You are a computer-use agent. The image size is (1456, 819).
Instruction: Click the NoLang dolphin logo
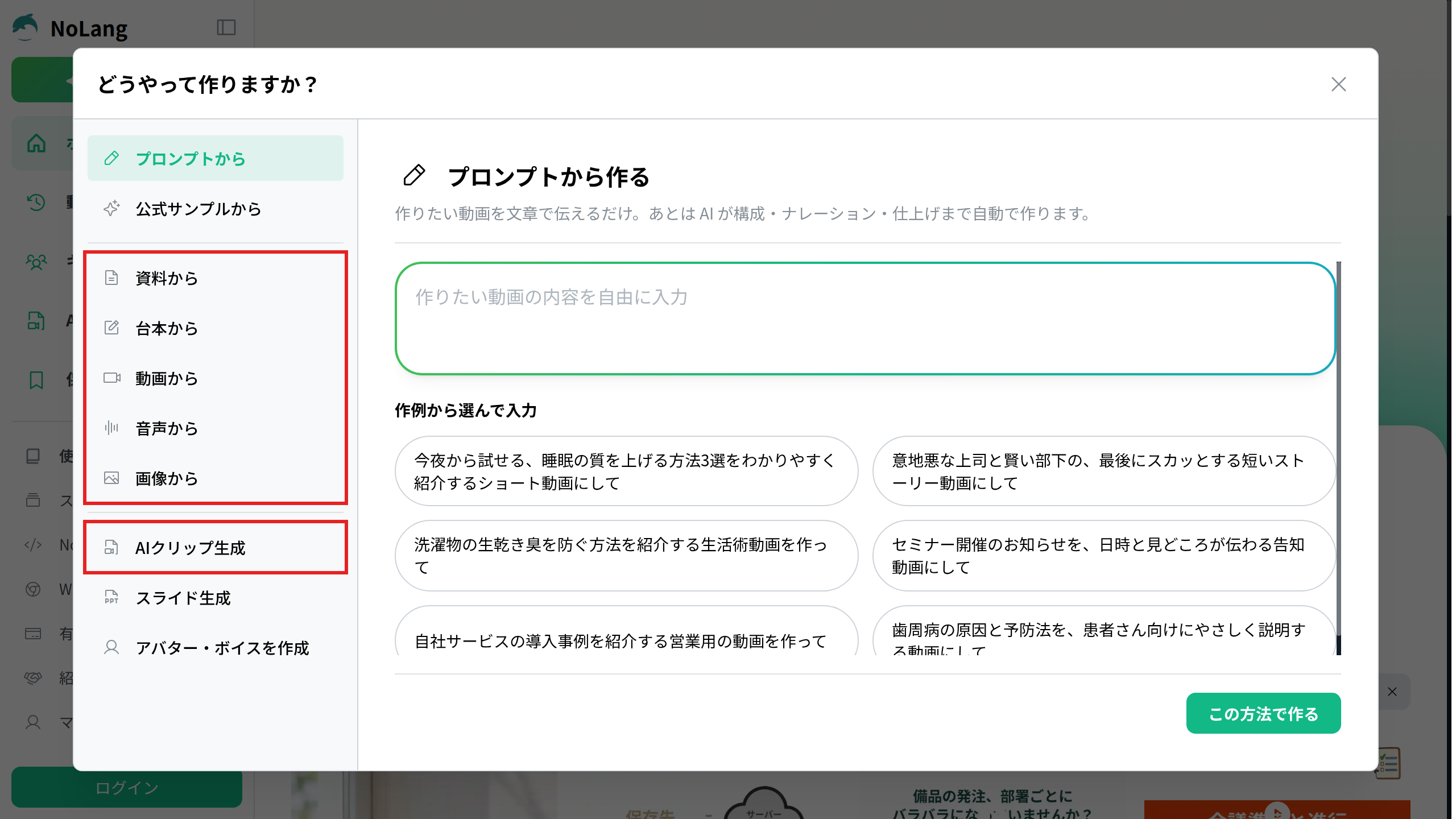click(25, 27)
